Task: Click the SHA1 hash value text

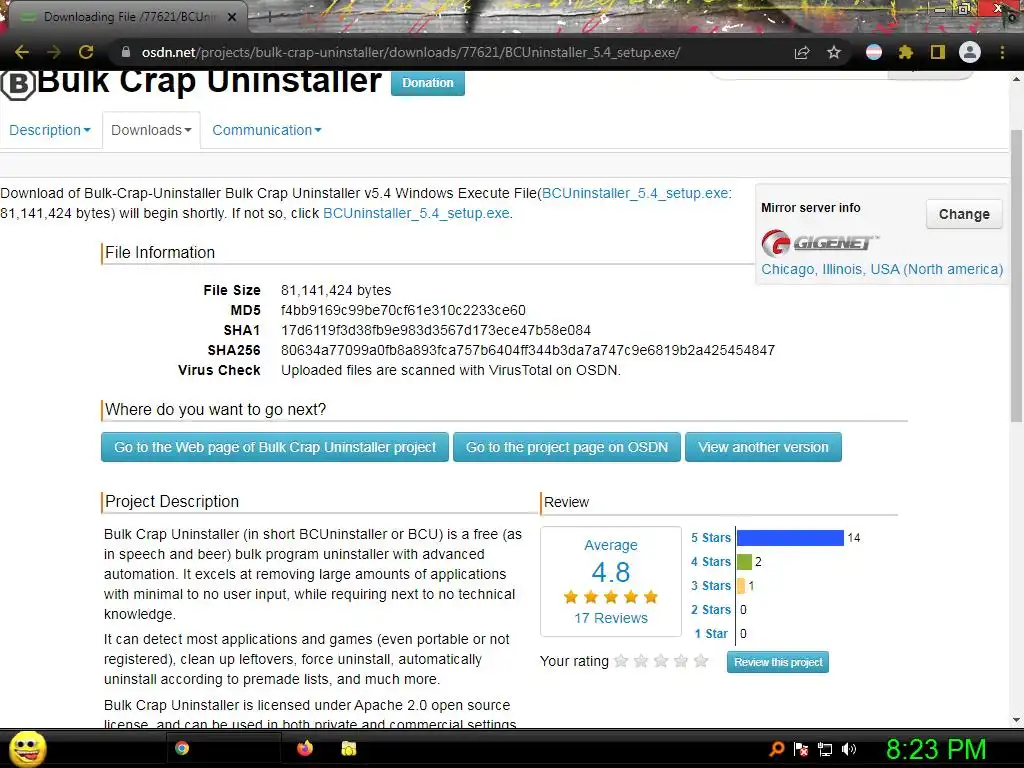Action: point(436,330)
